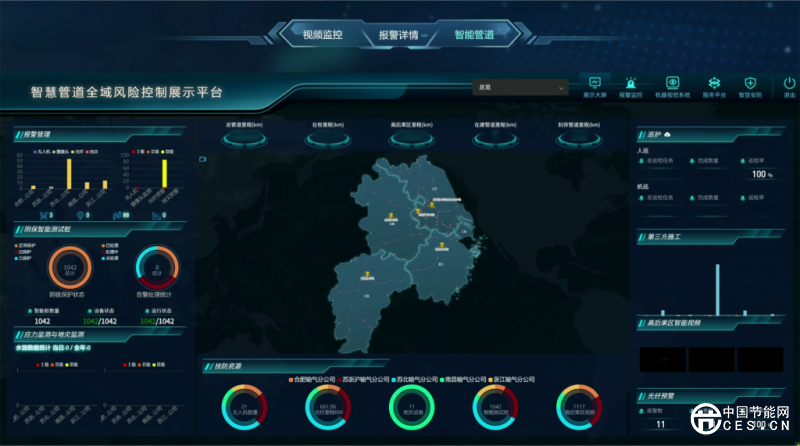Toggle 合肥输气分公司 legend item
This screenshot has width=800, height=446.
pyautogui.click(x=312, y=379)
